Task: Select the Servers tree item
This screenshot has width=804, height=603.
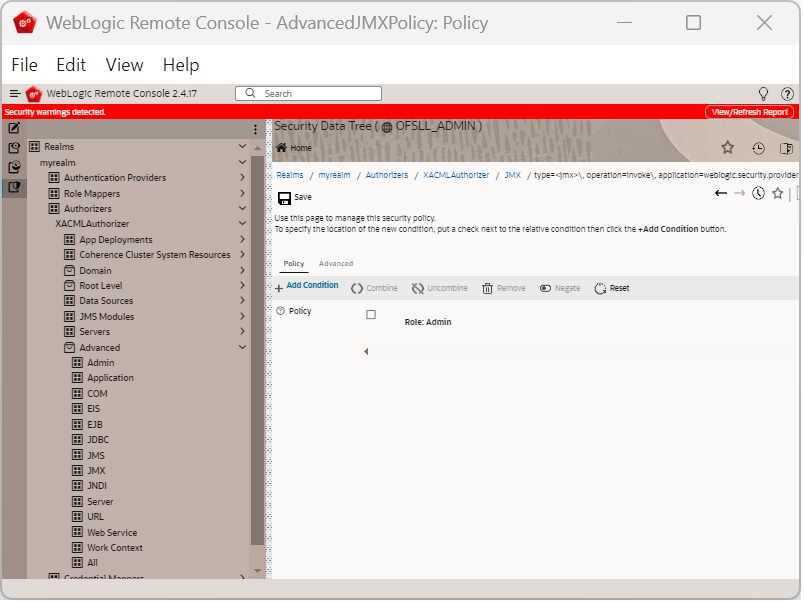Action: tap(95, 333)
